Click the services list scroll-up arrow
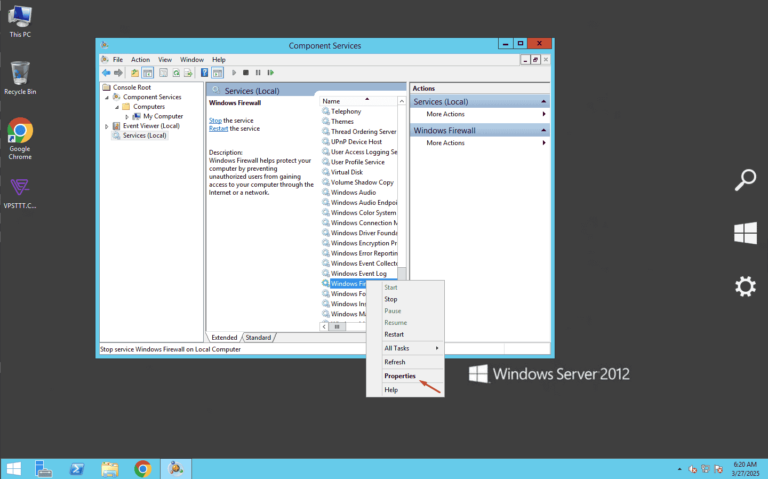The width and height of the screenshot is (768, 479). 402,101
